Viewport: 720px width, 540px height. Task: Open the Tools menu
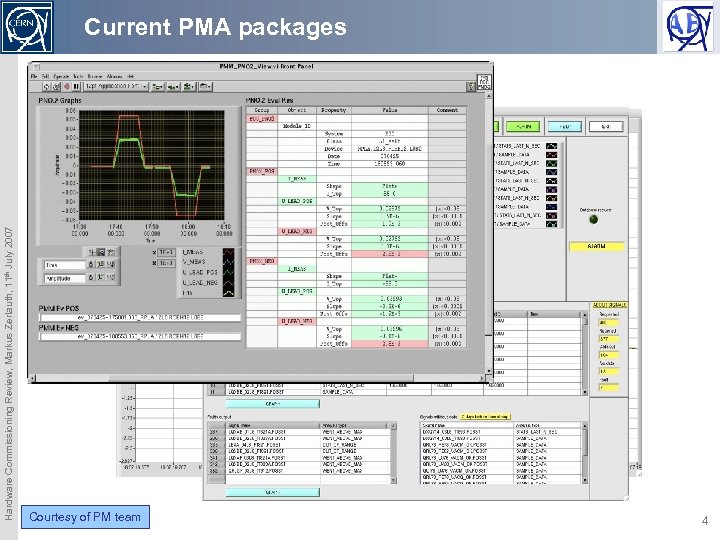point(79,76)
